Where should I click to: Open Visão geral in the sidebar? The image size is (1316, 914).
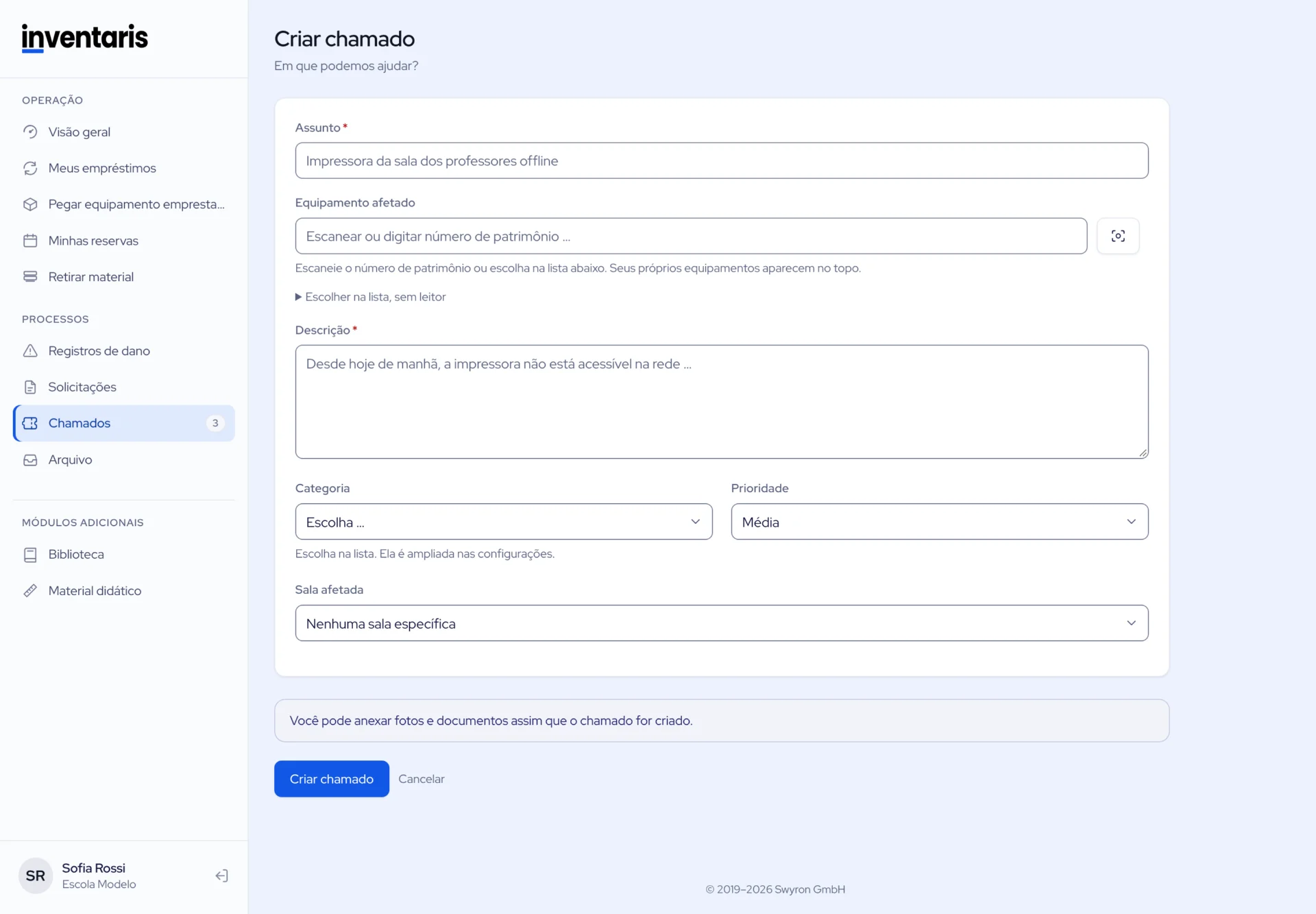124,132
